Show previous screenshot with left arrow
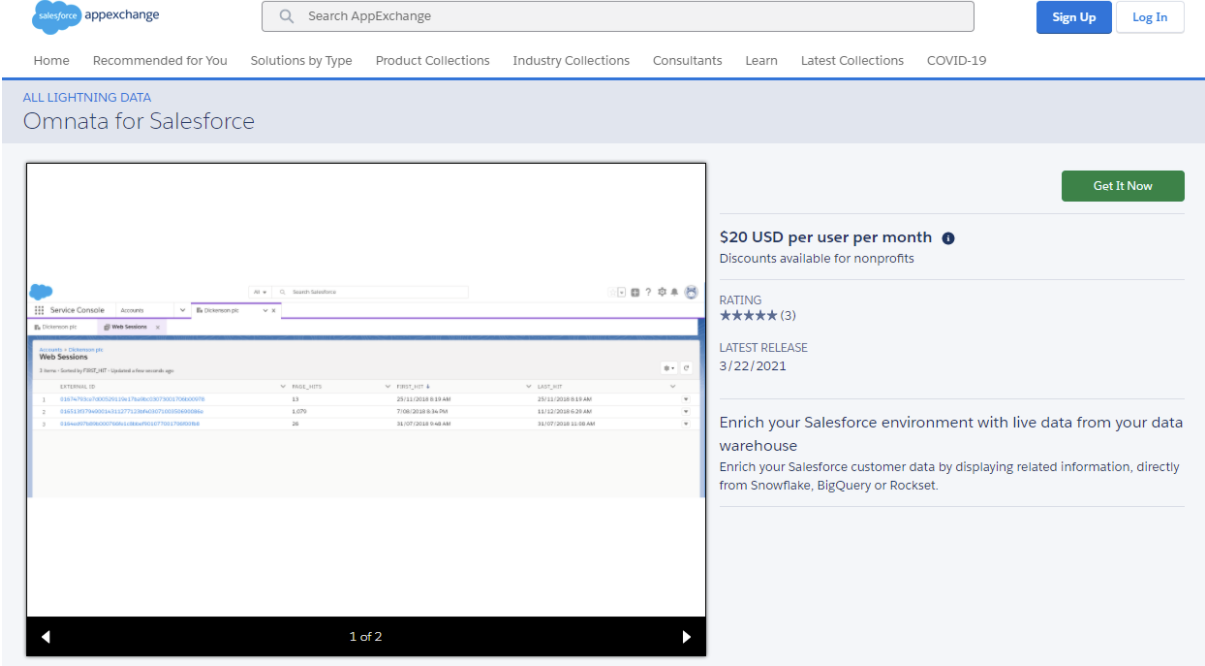The width and height of the screenshot is (1205, 666). (x=46, y=637)
